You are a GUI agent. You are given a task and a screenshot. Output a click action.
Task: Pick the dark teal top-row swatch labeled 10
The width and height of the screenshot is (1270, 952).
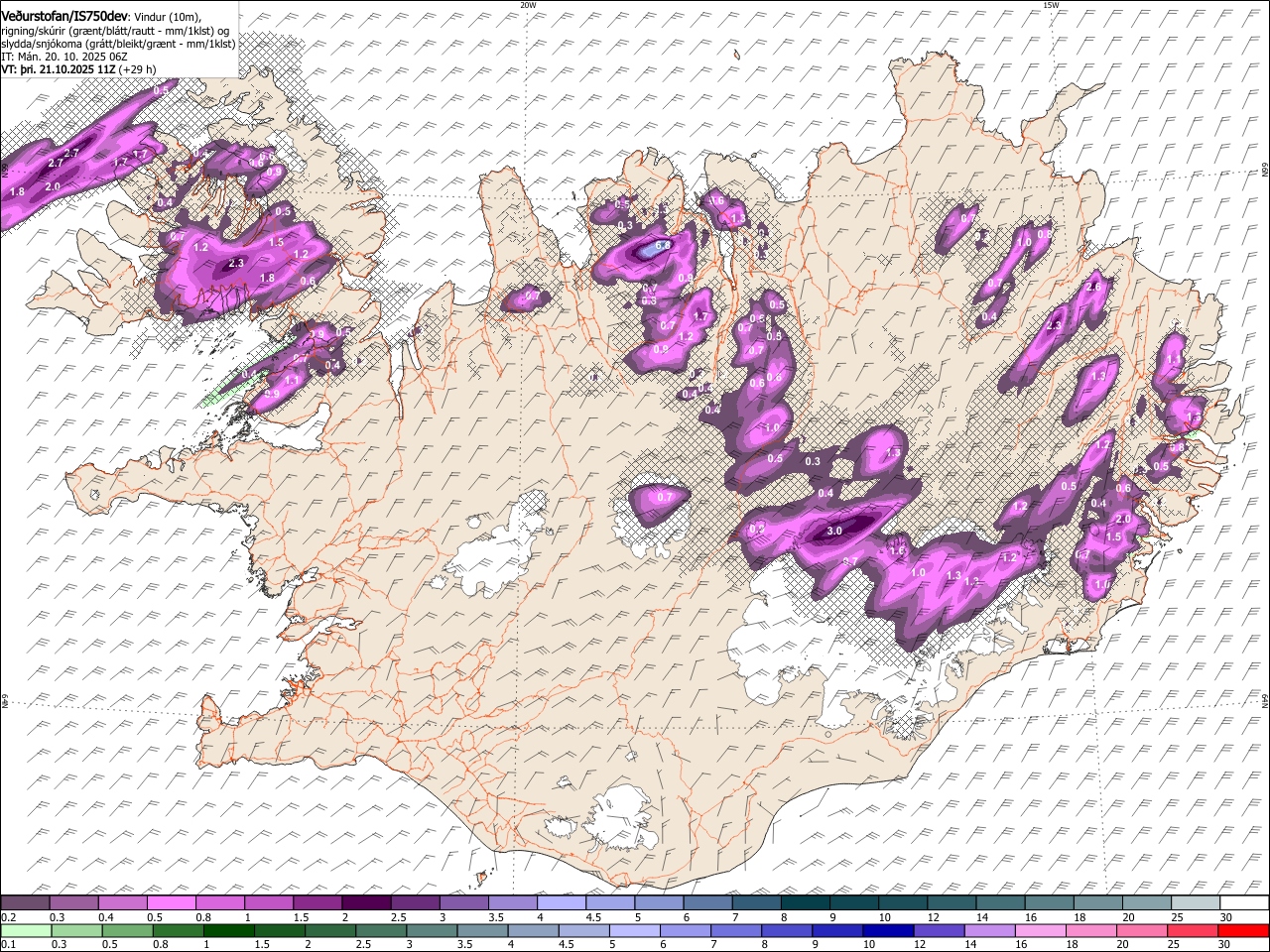pyautogui.click(x=903, y=902)
